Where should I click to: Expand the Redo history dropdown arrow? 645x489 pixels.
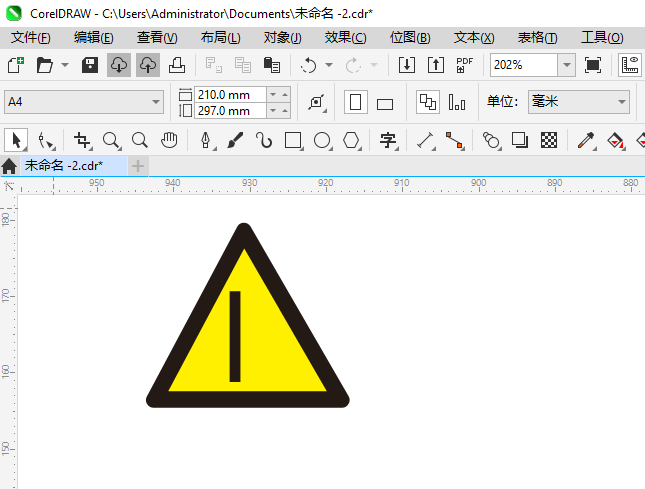pos(374,65)
